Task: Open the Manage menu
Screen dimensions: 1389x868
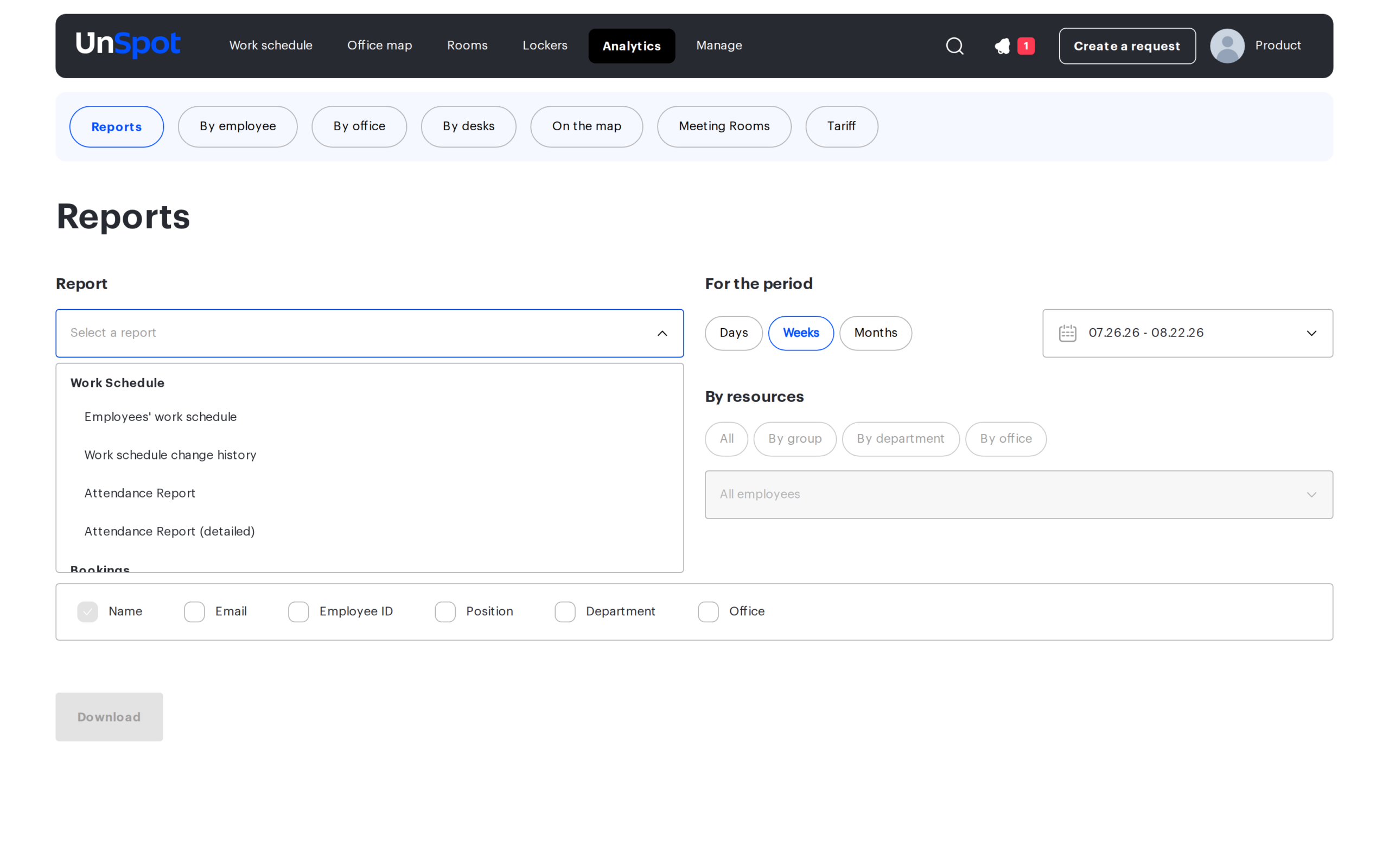Action: tap(718, 46)
